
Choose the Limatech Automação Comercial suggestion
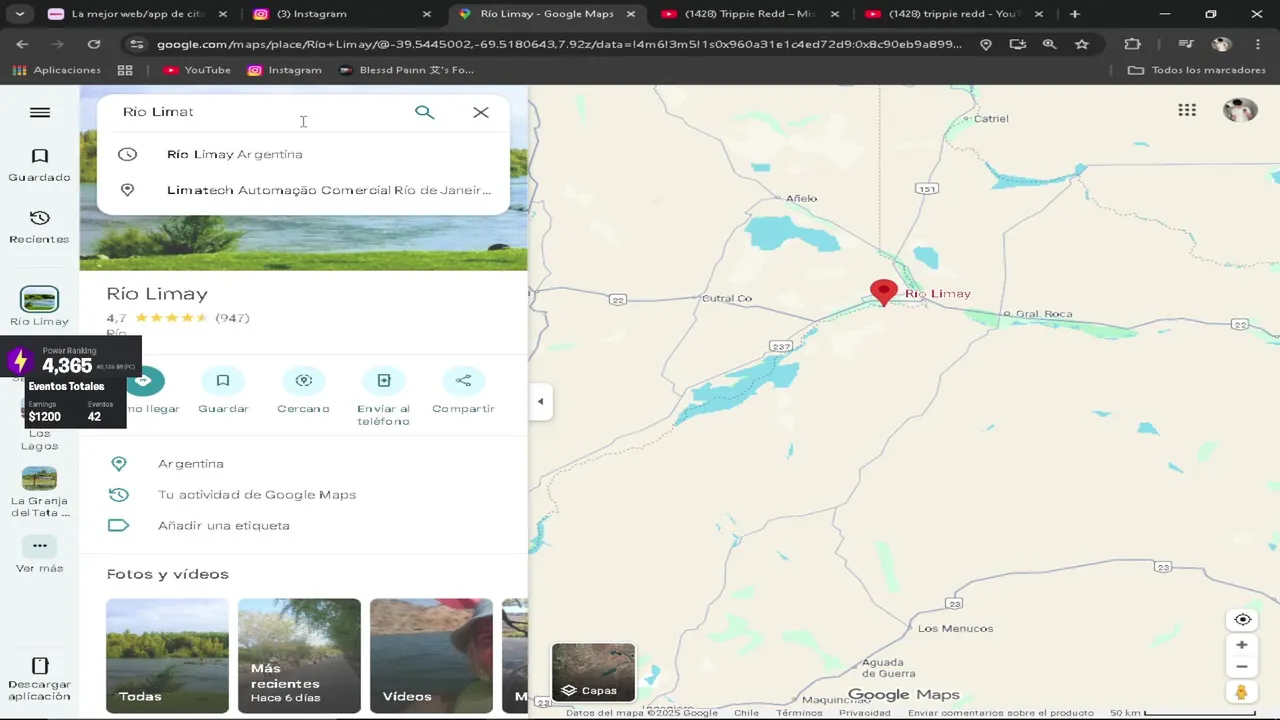303,190
